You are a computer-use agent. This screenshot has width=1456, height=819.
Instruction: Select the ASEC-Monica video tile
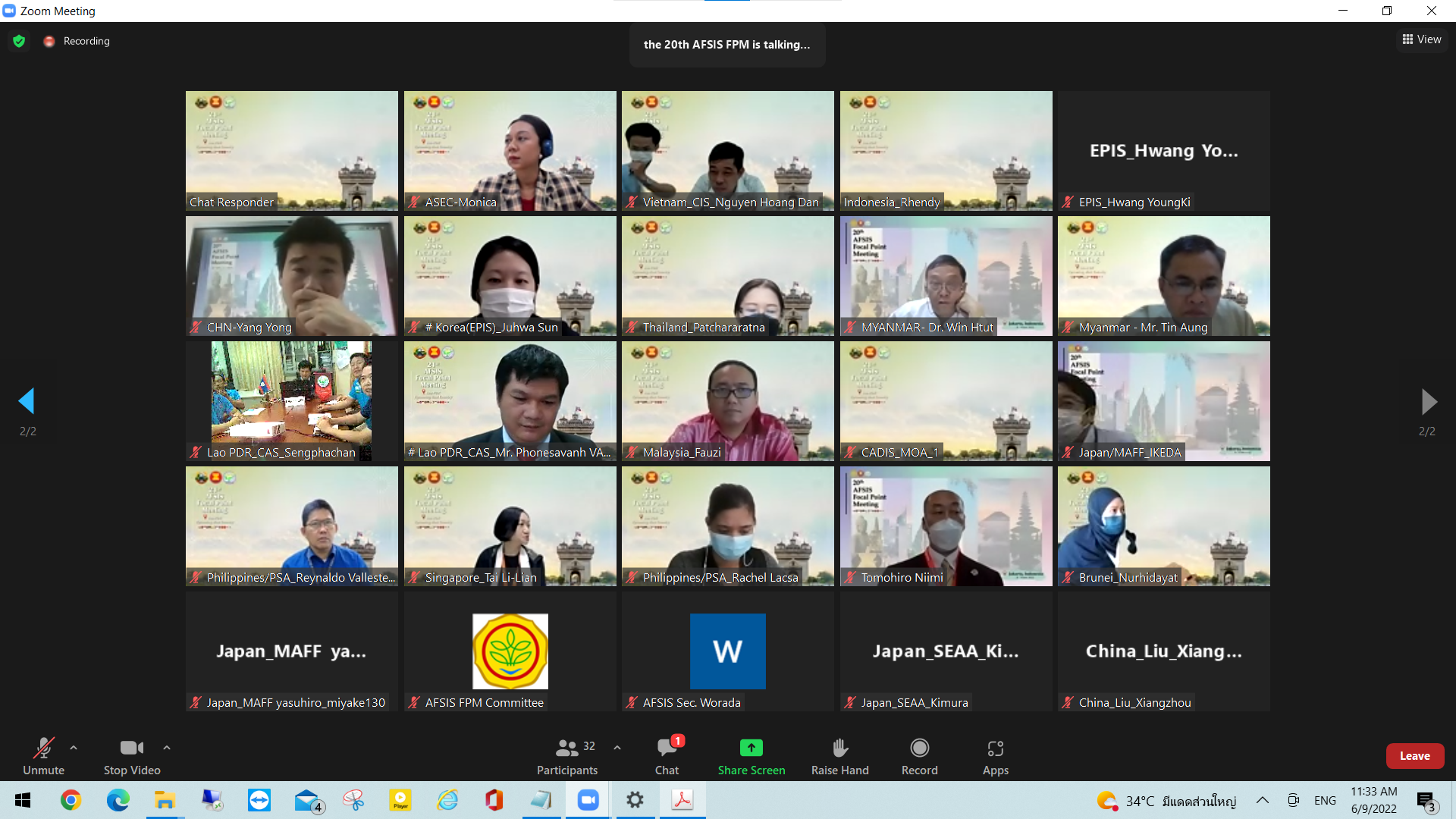pos(510,150)
